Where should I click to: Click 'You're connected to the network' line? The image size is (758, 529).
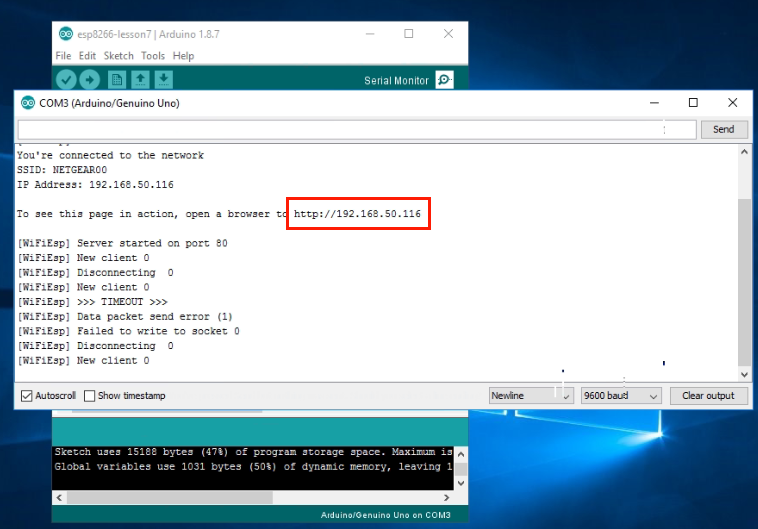pos(110,155)
